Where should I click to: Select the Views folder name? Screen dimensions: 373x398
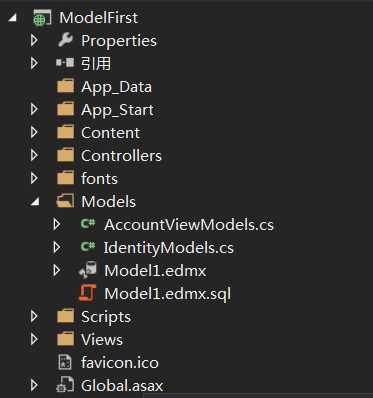(102, 340)
